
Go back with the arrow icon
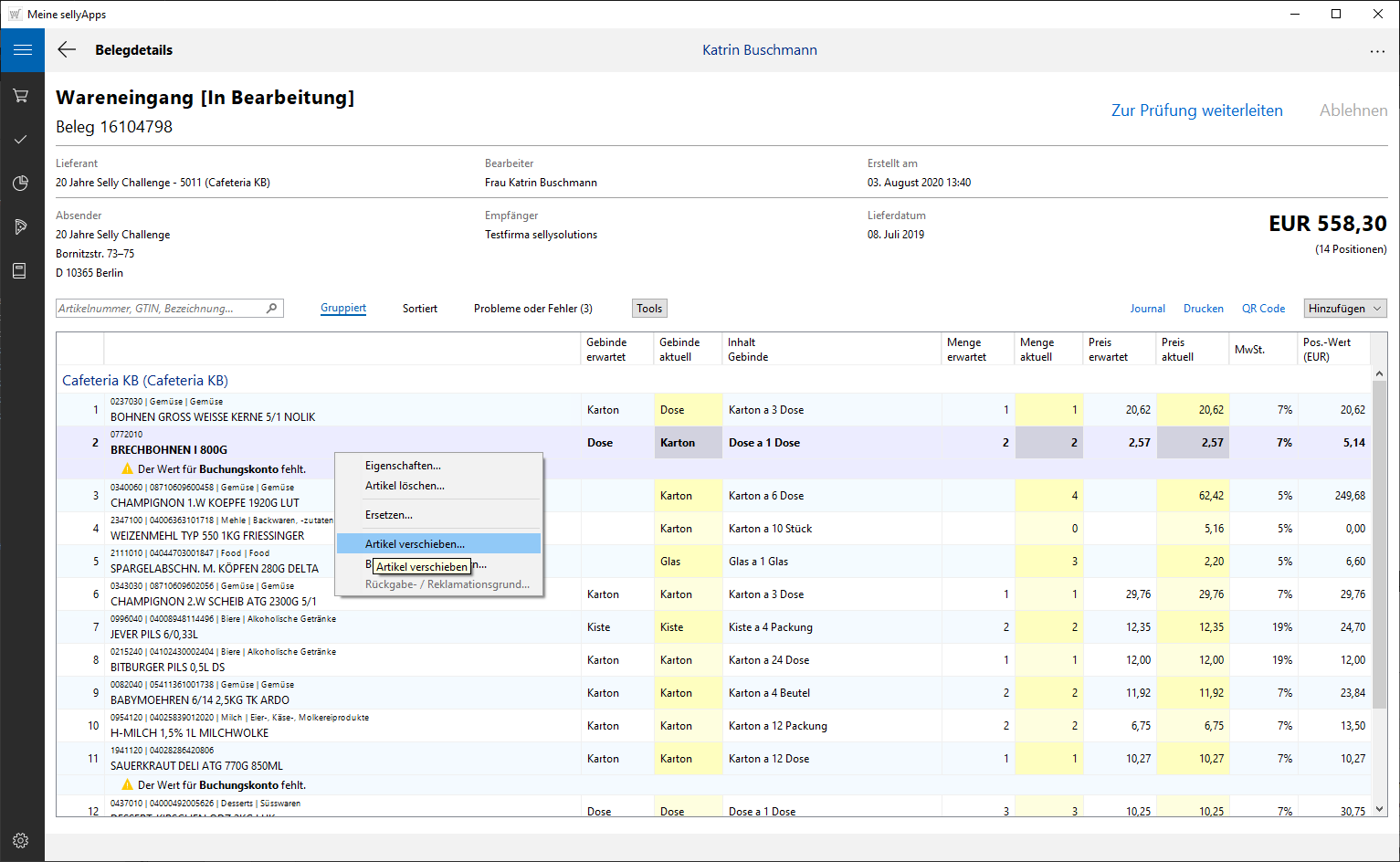pyautogui.click(x=67, y=50)
